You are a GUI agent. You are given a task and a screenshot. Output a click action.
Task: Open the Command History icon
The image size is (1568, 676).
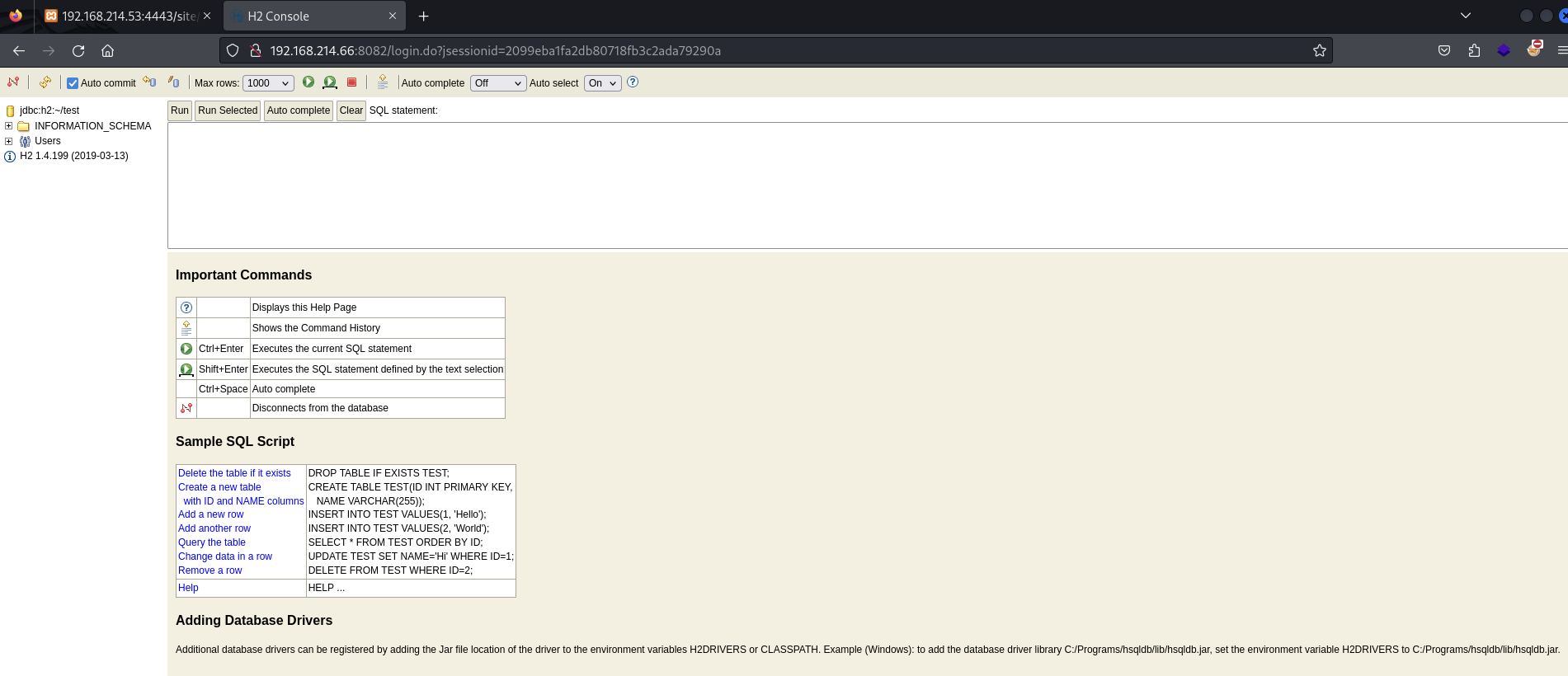(382, 82)
